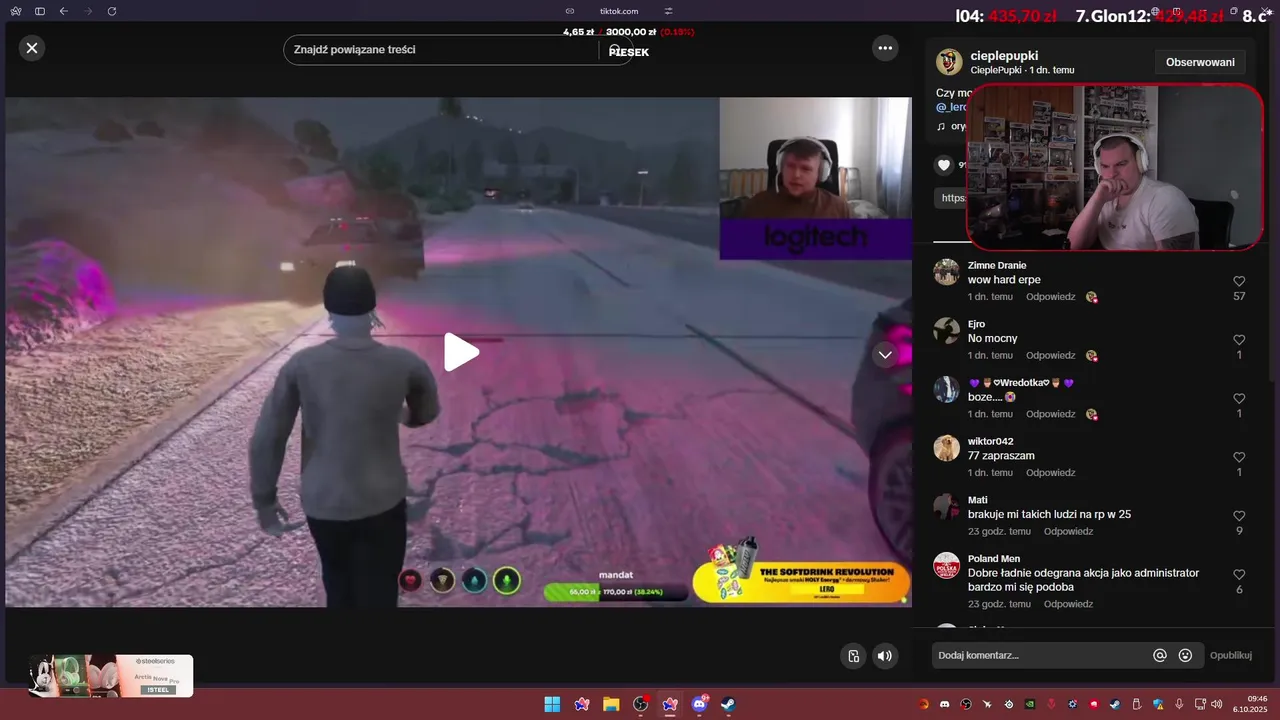Reload the tiktok.com page
Image resolution: width=1280 pixels, height=720 pixels.
(112, 11)
